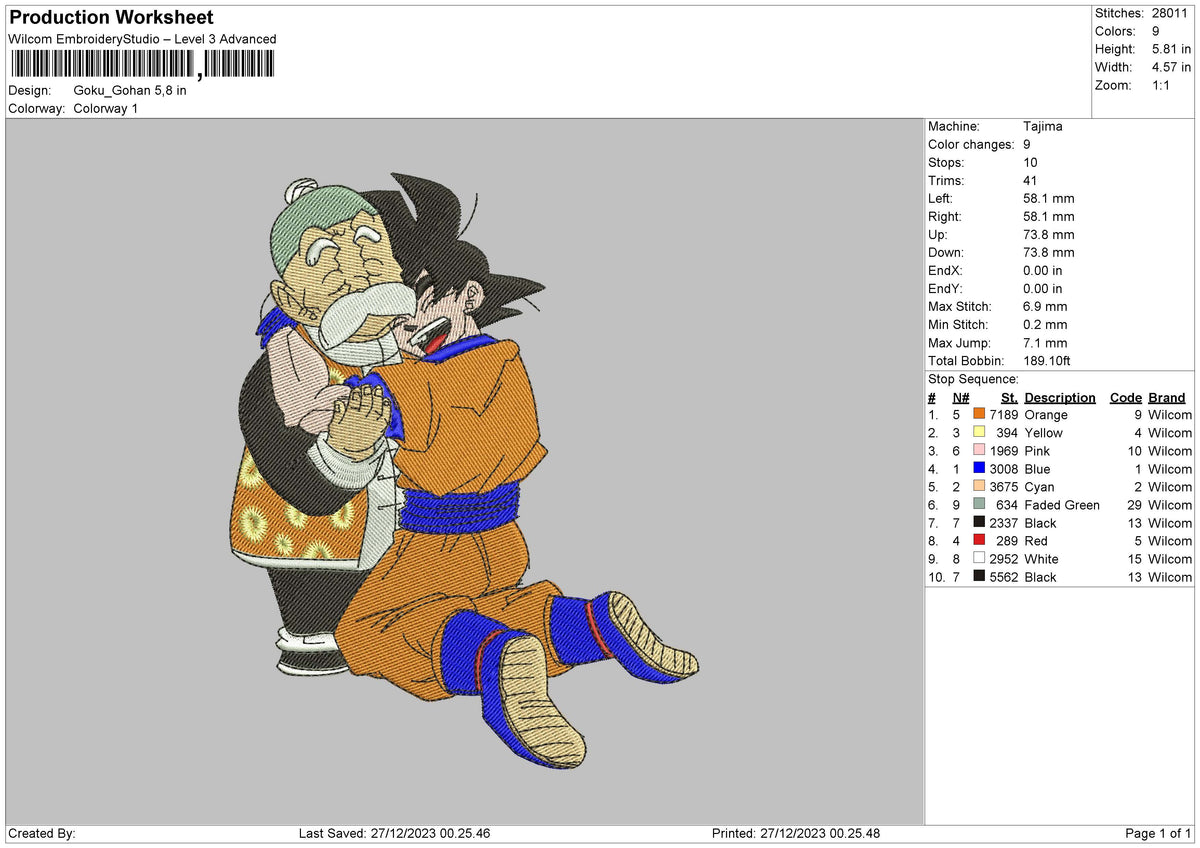The height and width of the screenshot is (848, 1200).
Task: Click the "St." column header
Action: [1009, 397]
